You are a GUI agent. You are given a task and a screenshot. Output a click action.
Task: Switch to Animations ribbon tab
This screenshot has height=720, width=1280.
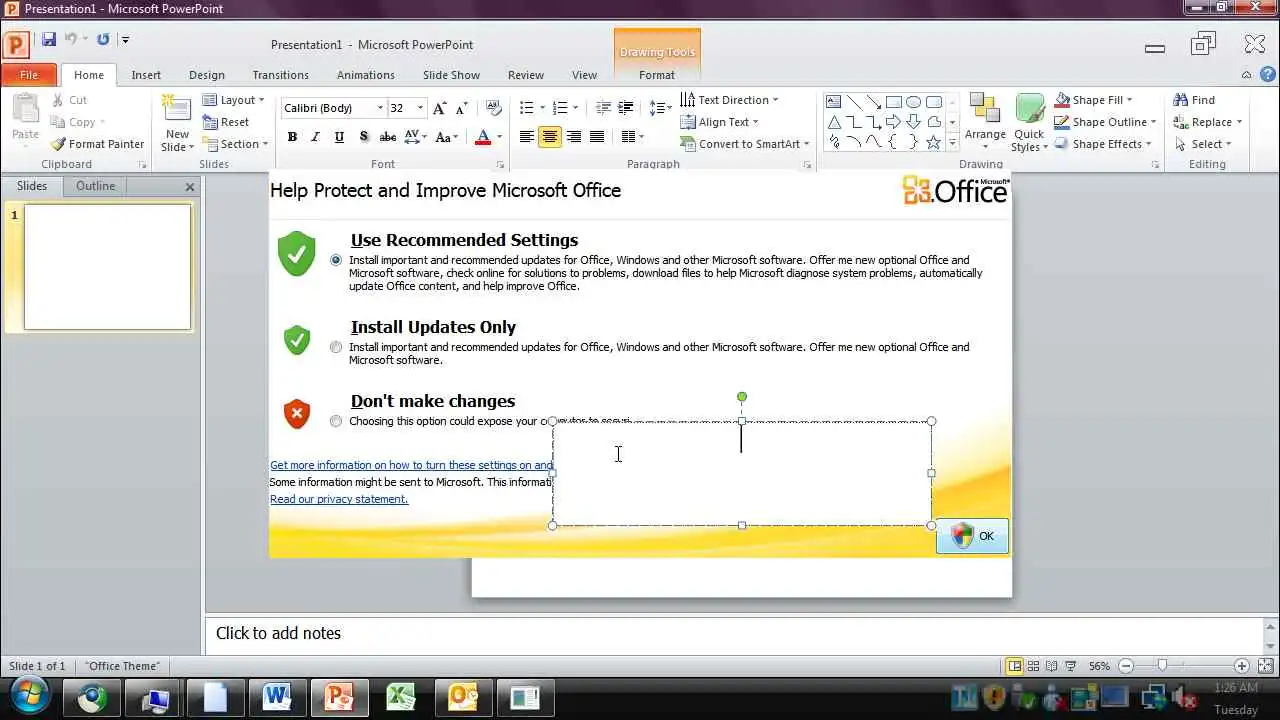366,75
